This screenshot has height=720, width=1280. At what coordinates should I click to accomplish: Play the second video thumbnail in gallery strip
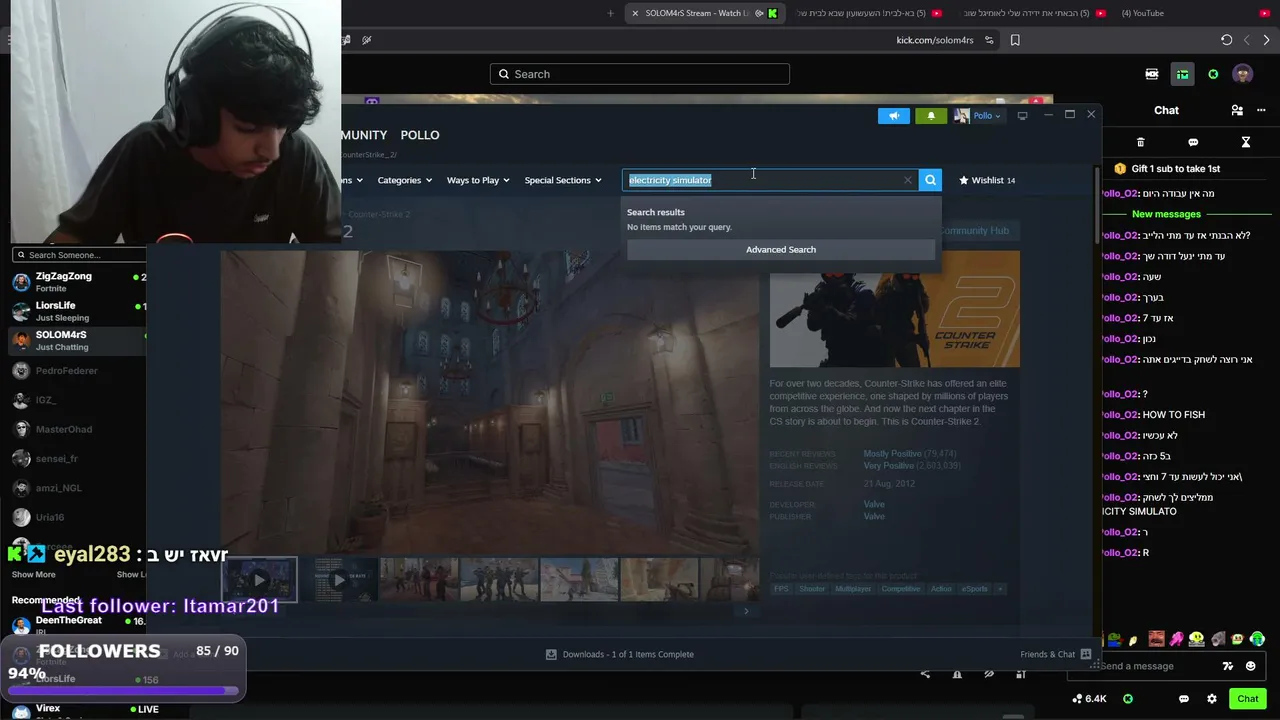(x=339, y=580)
